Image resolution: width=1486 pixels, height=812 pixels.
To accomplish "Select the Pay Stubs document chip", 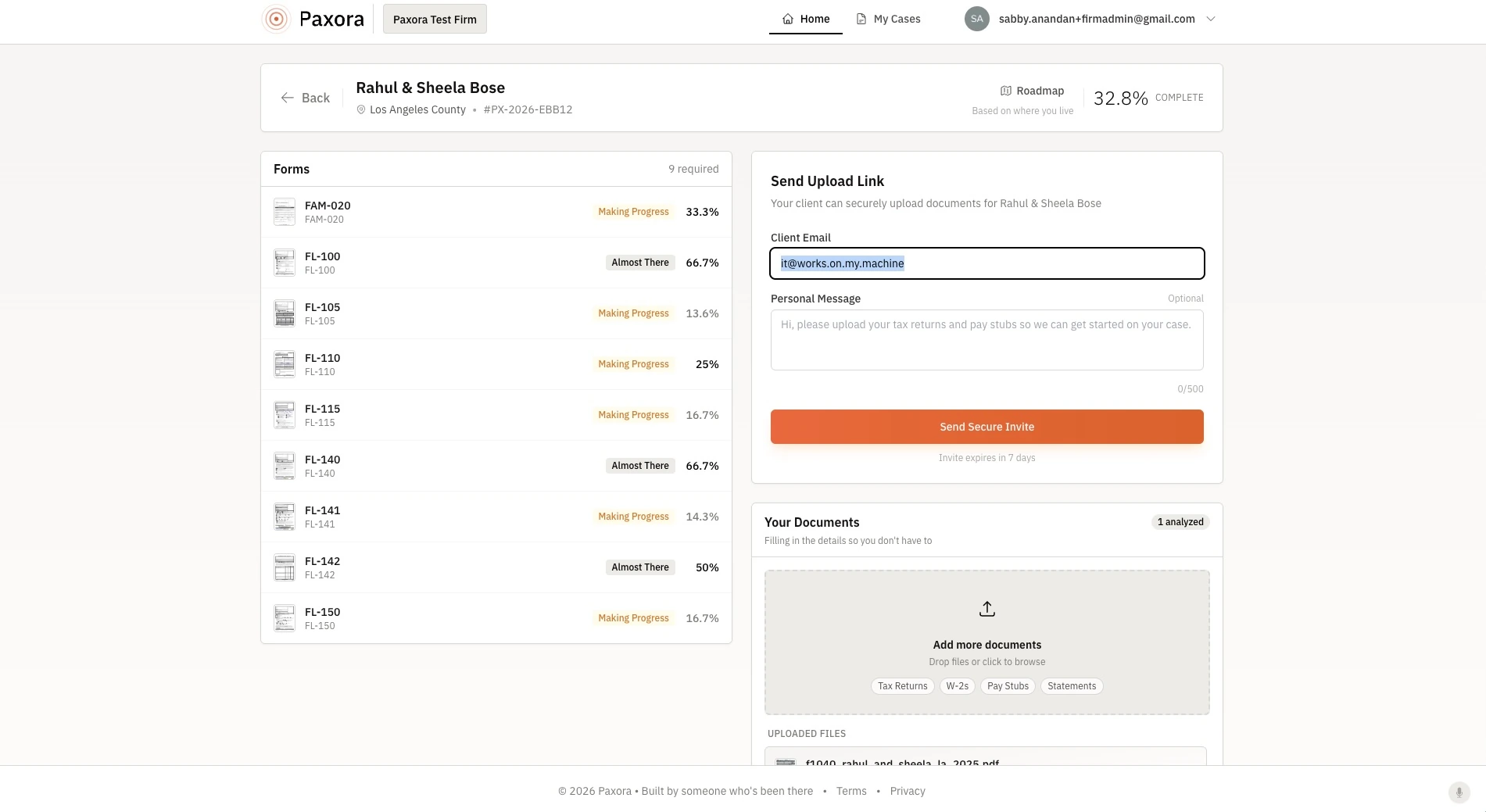I will (x=1008, y=686).
